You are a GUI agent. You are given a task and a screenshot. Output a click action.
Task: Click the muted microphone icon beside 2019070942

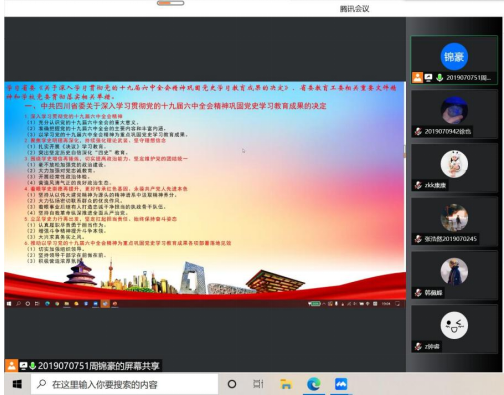point(418,131)
